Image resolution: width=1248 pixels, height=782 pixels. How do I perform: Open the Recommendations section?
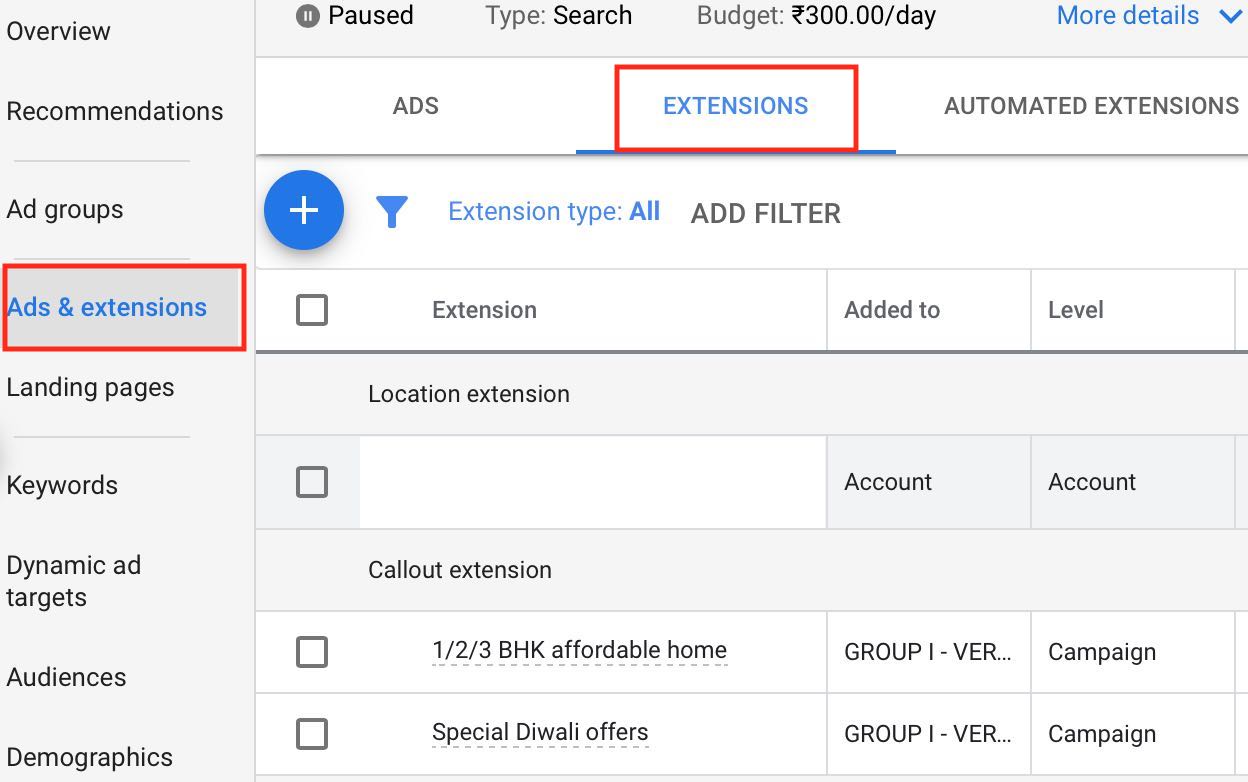click(114, 111)
